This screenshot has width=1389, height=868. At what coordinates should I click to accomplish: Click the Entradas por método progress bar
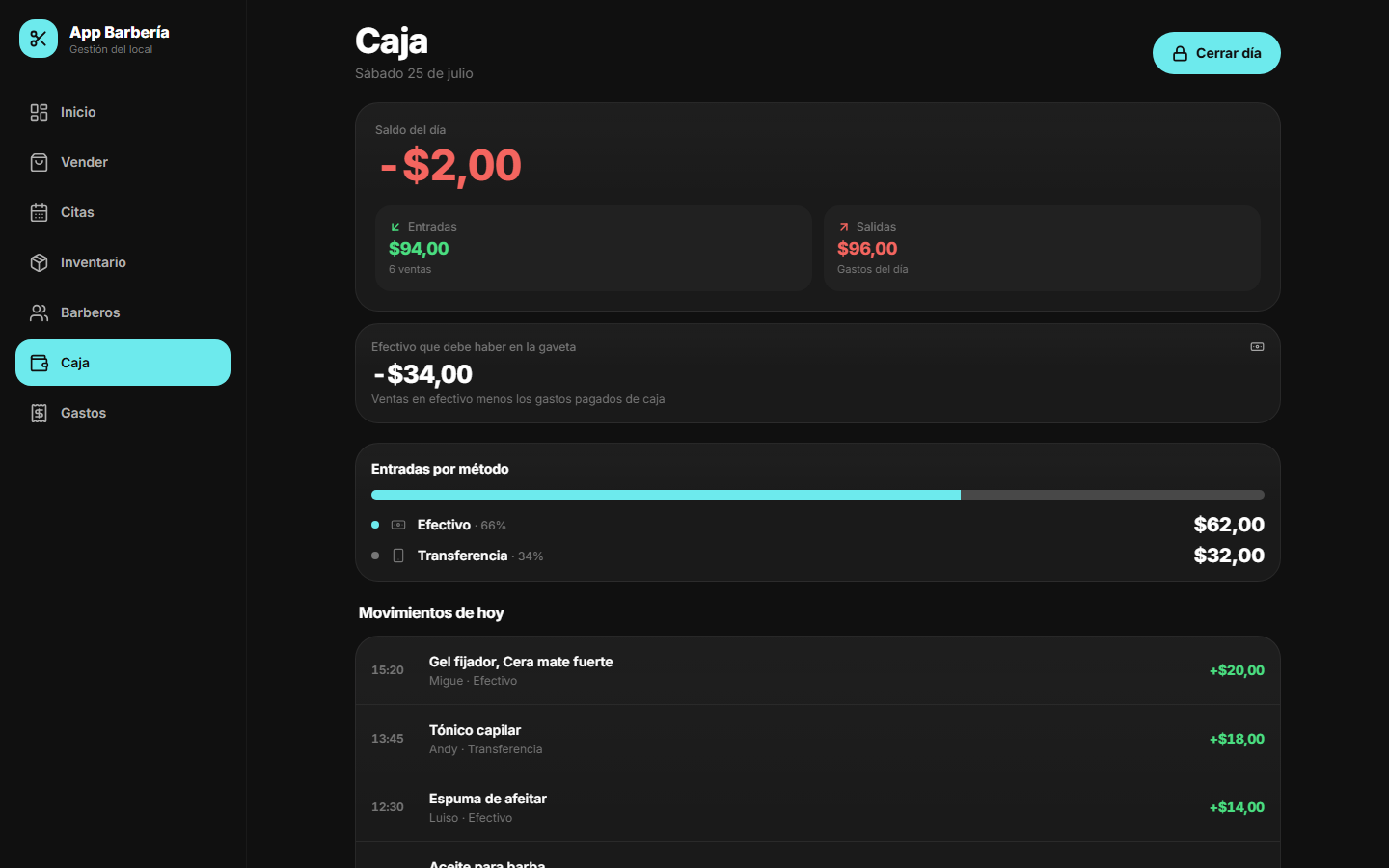818,495
